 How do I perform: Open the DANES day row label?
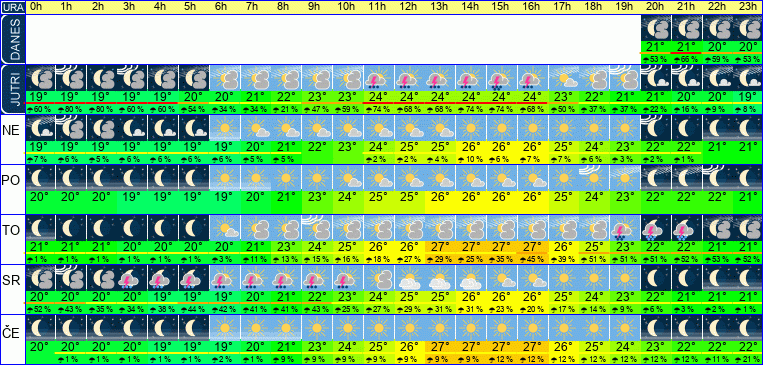(x=13, y=39)
